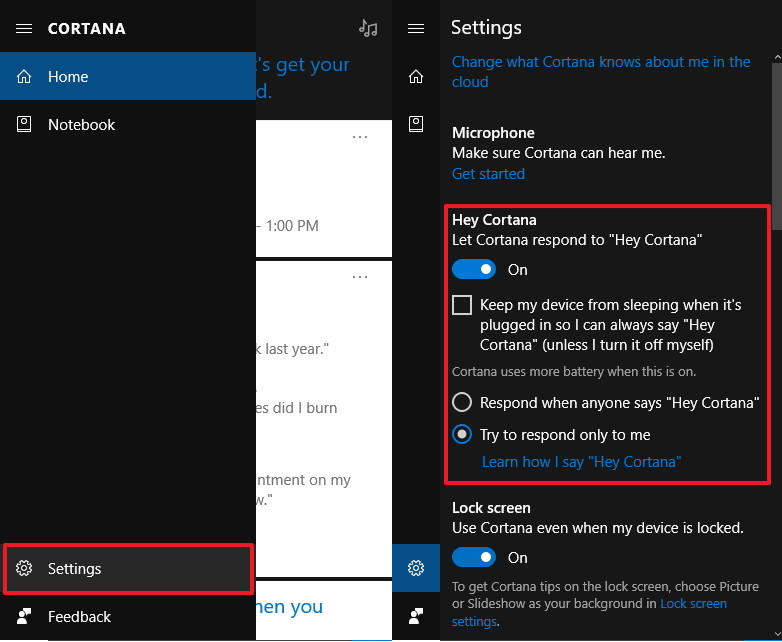Click scroll up arrow in Settings pane
Screen dimensions: 782x642
click(777, 58)
